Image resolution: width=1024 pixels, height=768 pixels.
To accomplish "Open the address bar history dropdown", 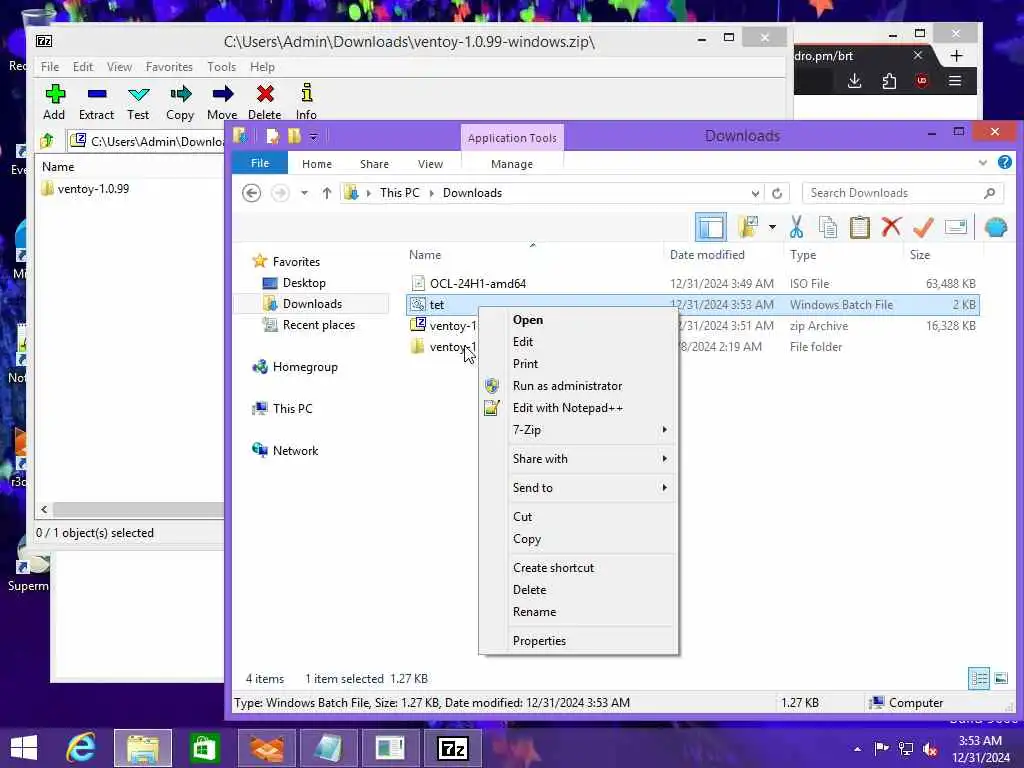I will click(x=755, y=193).
